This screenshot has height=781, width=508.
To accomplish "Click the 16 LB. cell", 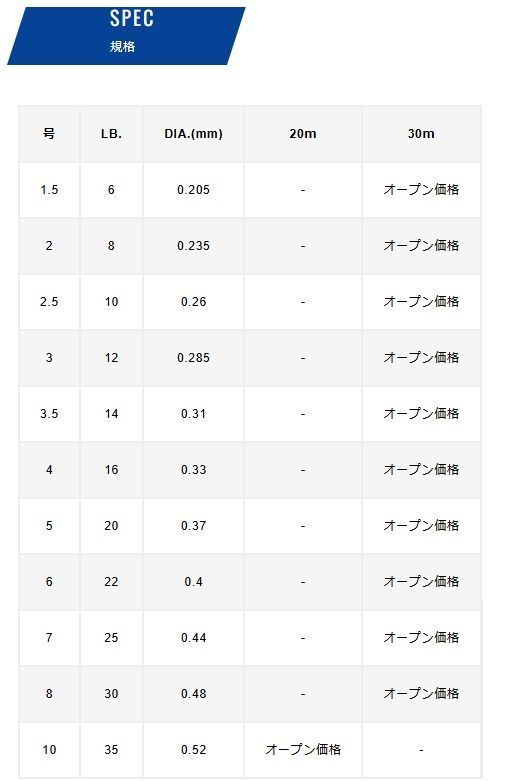I will [x=112, y=470].
